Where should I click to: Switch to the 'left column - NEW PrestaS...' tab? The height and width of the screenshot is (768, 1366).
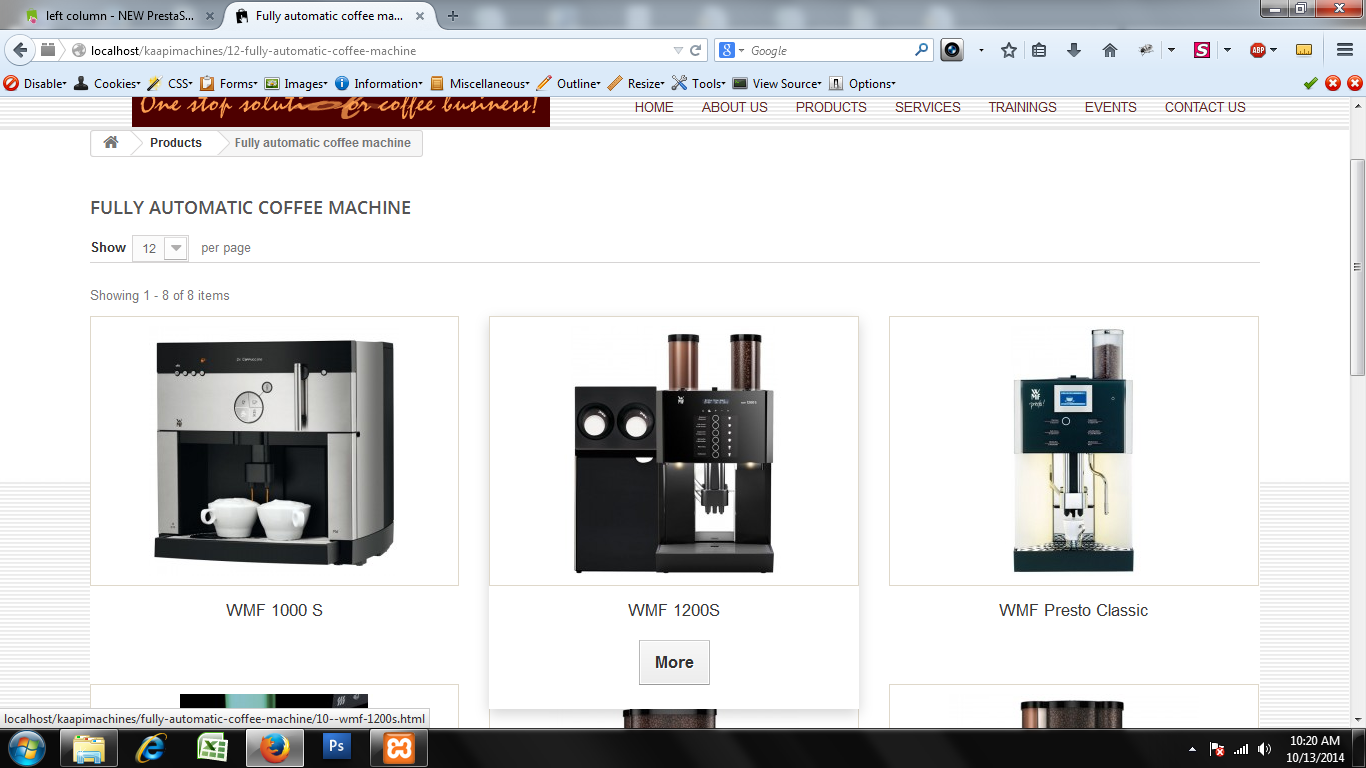coord(120,16)
